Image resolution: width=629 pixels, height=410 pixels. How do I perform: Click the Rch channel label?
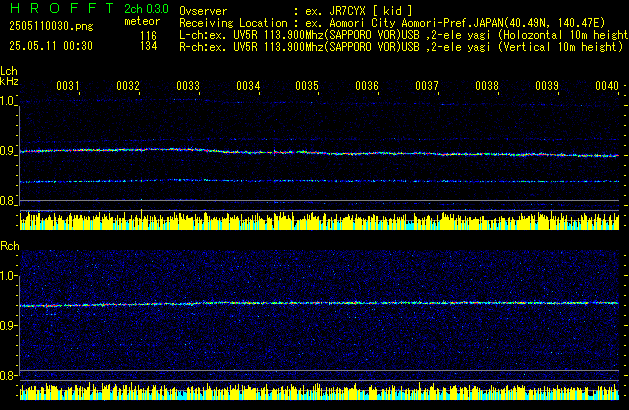(x=10, y=246)
